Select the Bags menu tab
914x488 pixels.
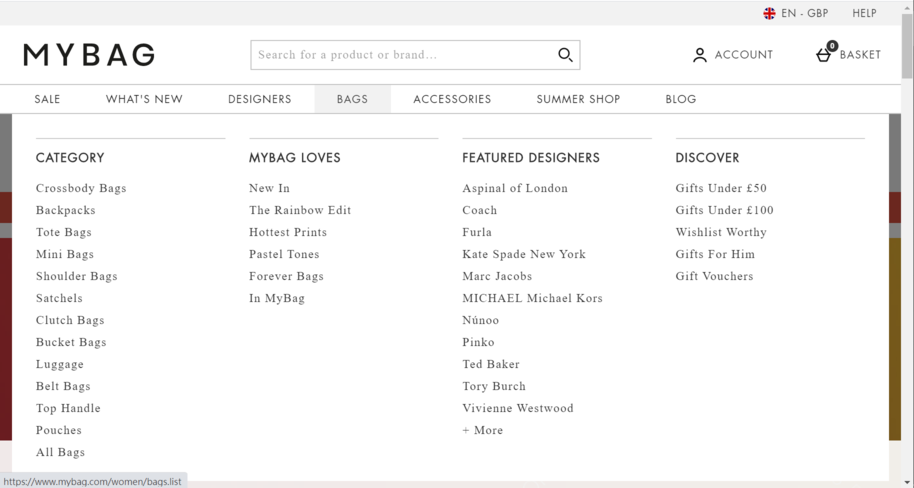coord(353,99)
